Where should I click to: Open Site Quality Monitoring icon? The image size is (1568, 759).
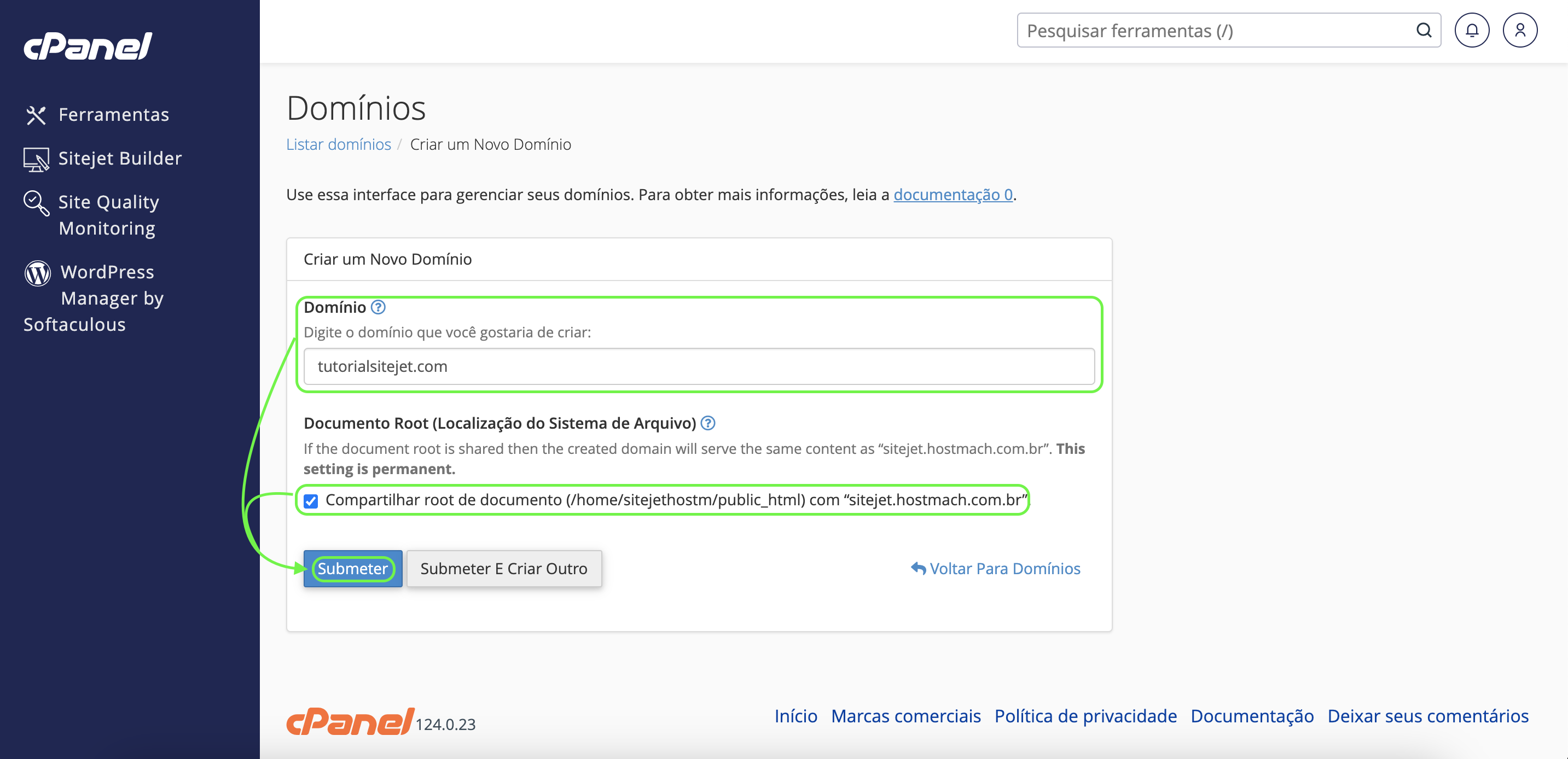click(x=36, y=203)
